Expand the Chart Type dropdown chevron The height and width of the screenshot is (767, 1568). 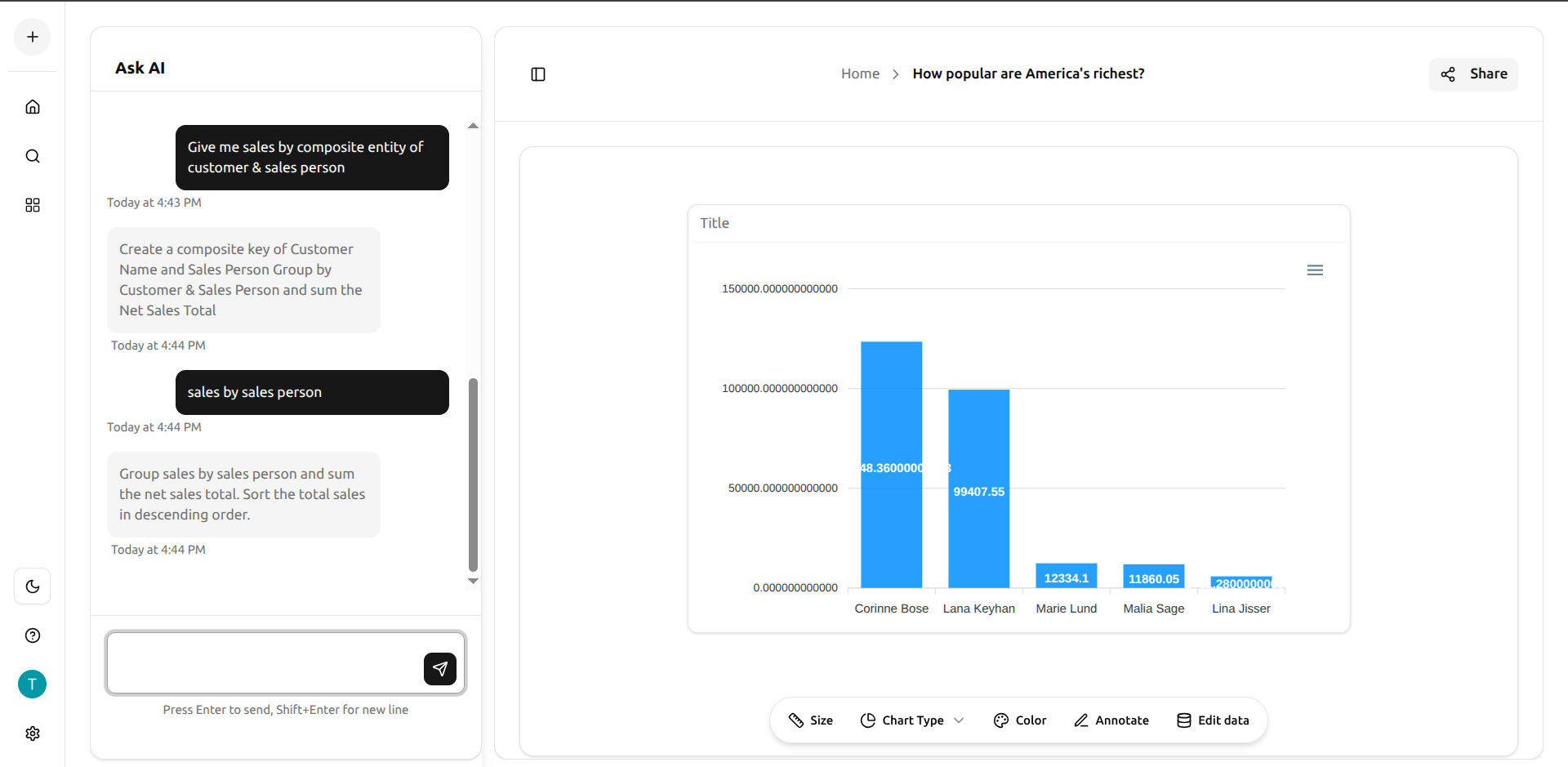(958, 720)
